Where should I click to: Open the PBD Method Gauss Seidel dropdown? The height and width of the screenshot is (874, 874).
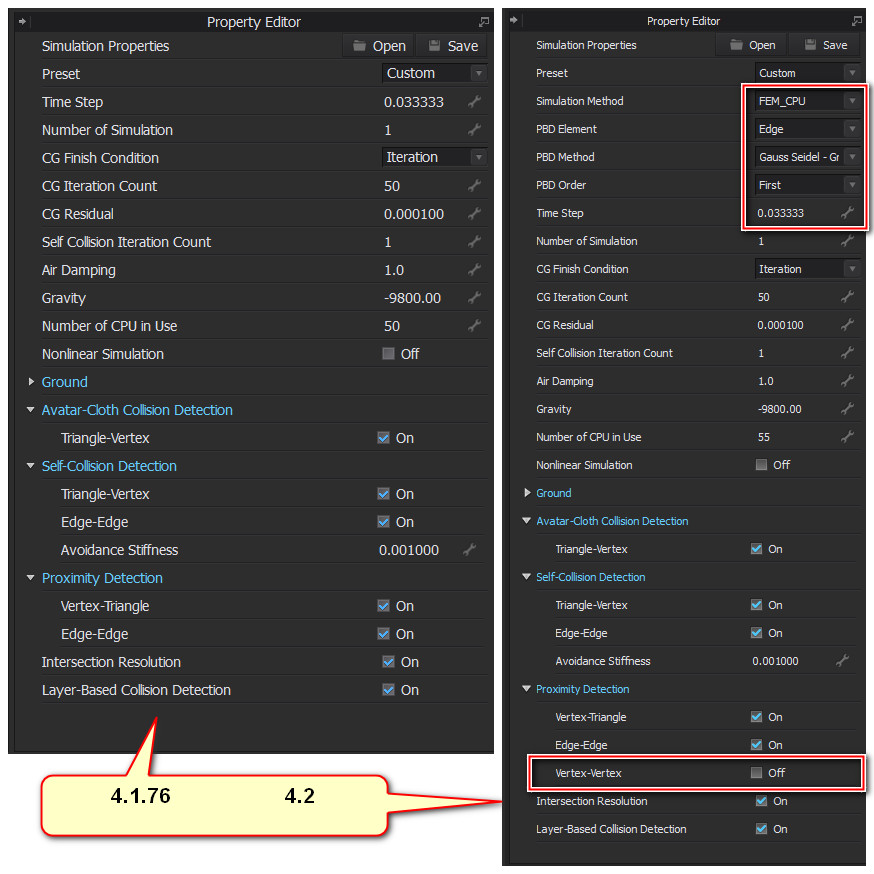[807, 157]
